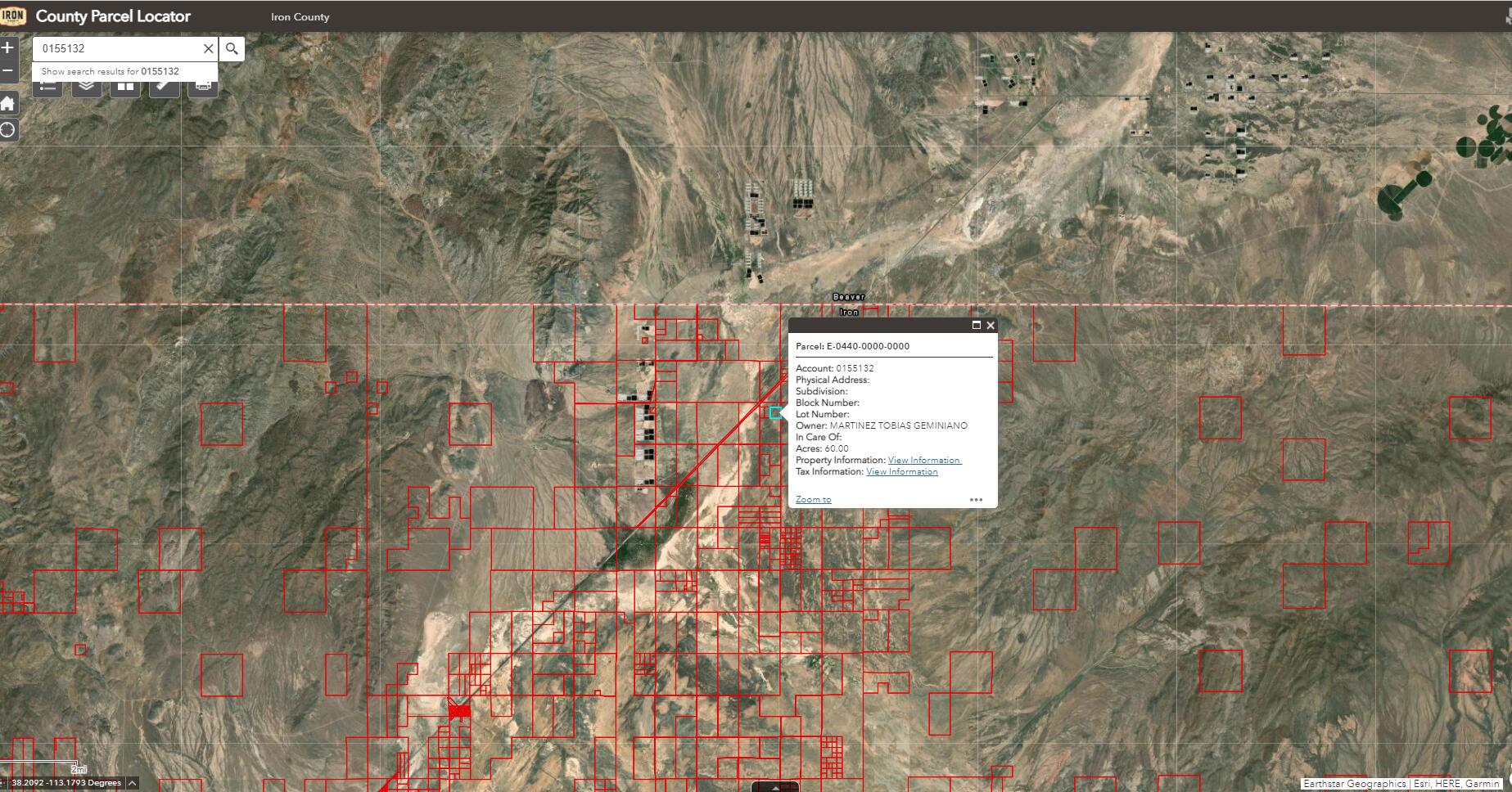
Task: Open Tax Information via View Information link
Action: click(902, 471)
